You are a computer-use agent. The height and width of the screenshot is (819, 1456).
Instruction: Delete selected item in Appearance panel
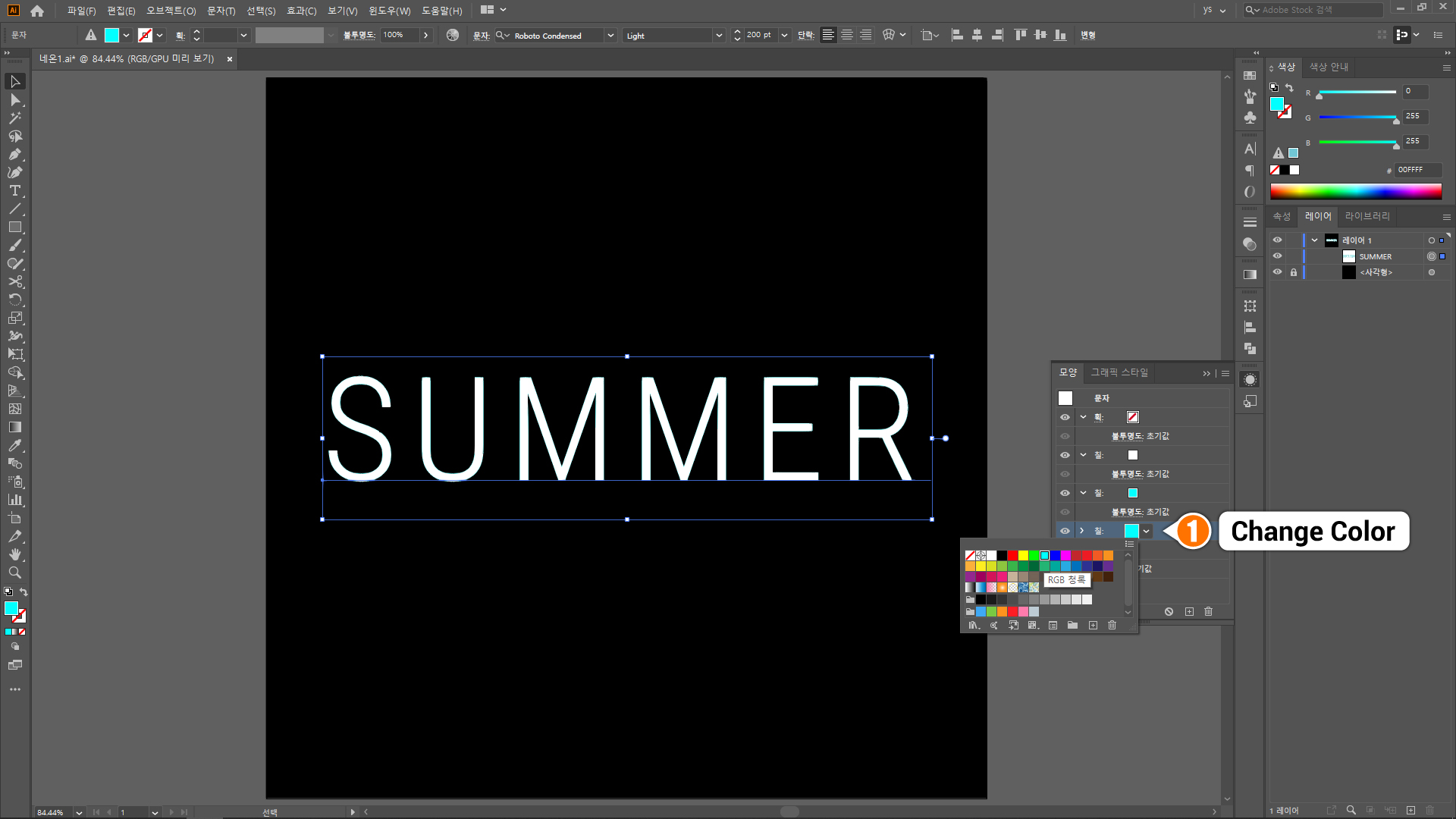coord(1209,612)
